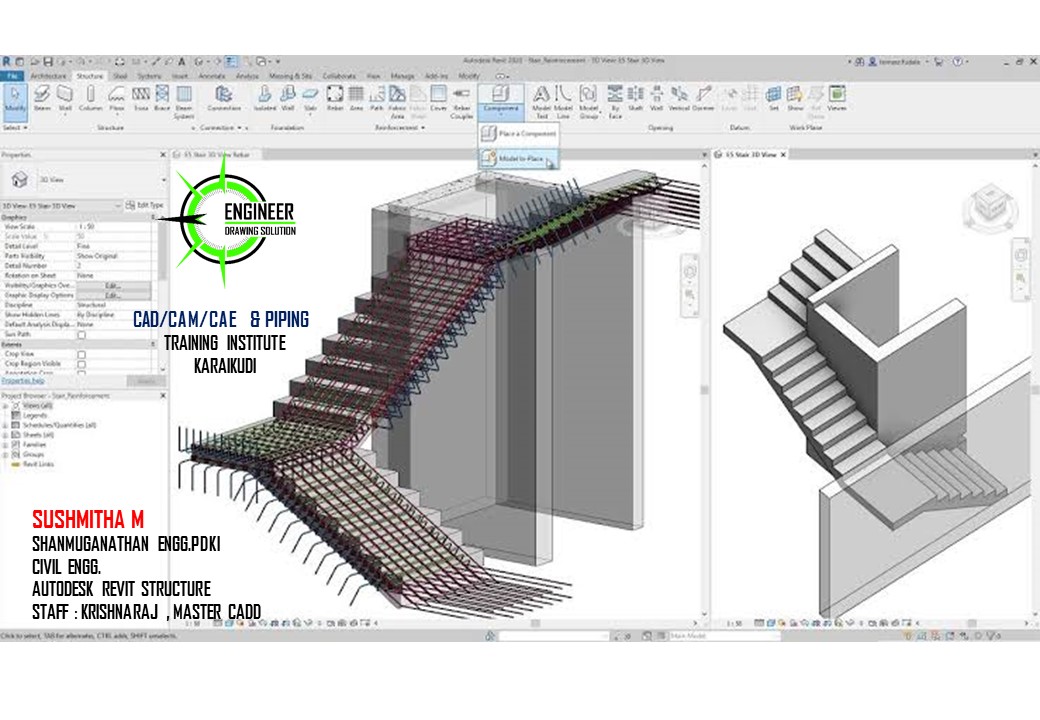Open the Beam System tool
Viewport: 1040px width, 720px height.
click(184, 101)
